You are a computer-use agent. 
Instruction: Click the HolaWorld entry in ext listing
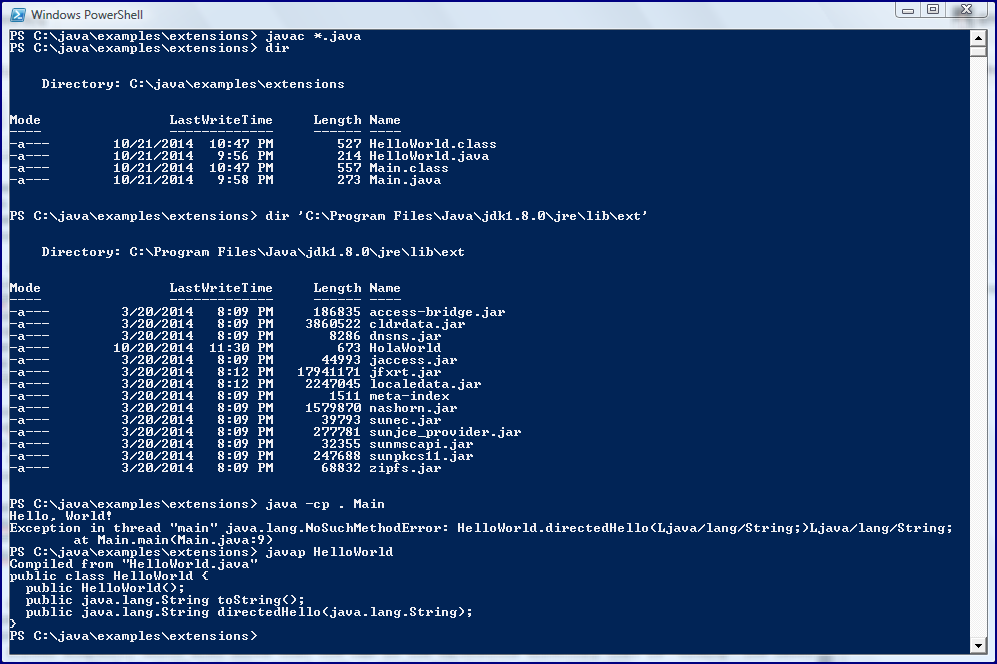(404, 348)
